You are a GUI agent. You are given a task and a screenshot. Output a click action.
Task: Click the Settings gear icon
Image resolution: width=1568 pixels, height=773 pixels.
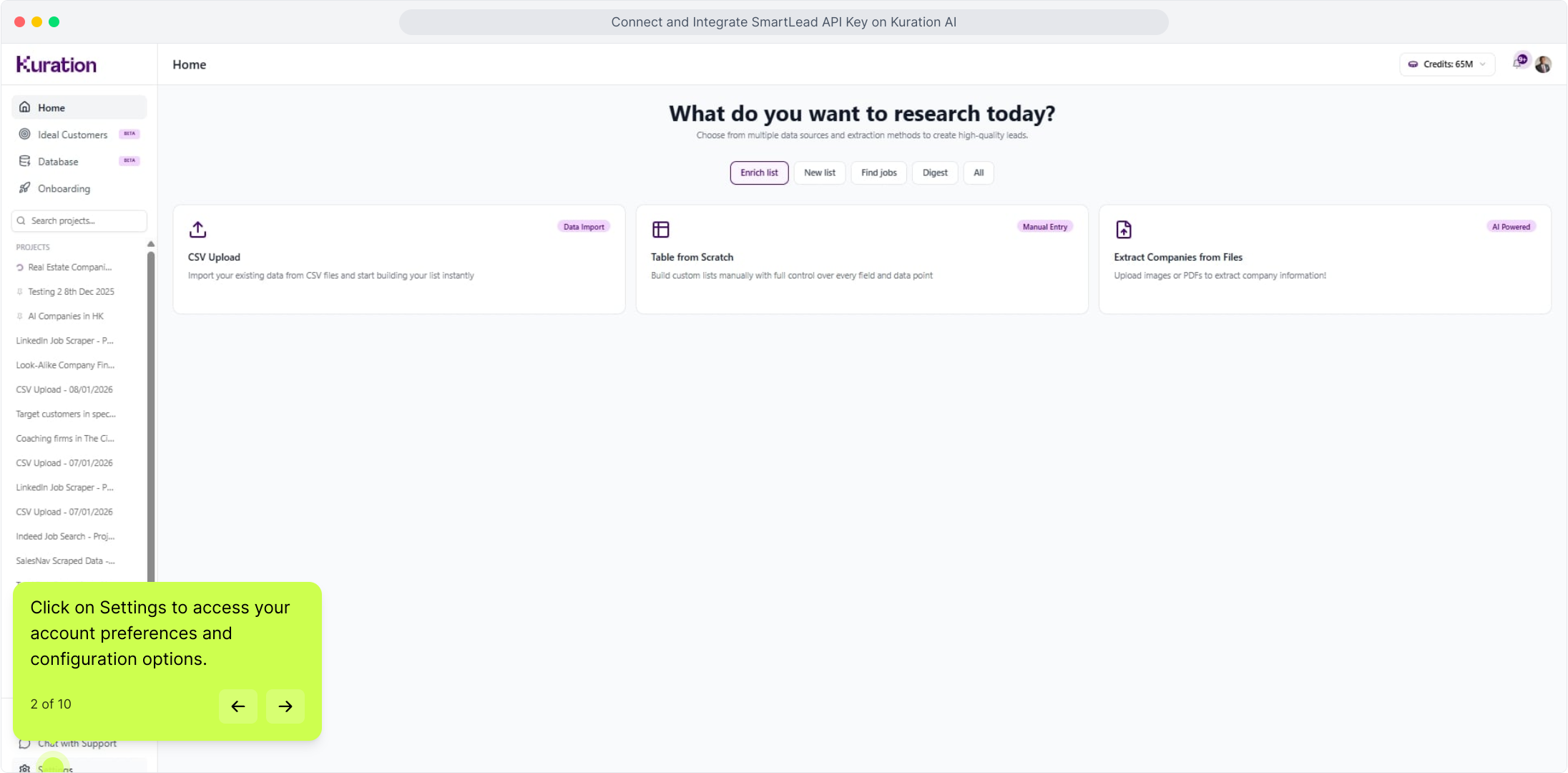[25, 769]
